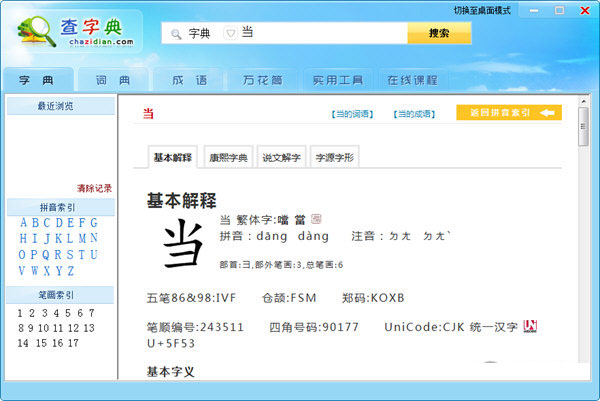Screen dimensions: 600x401
Task: Click the chazidian.com logo
Action: tap(76, 32)
